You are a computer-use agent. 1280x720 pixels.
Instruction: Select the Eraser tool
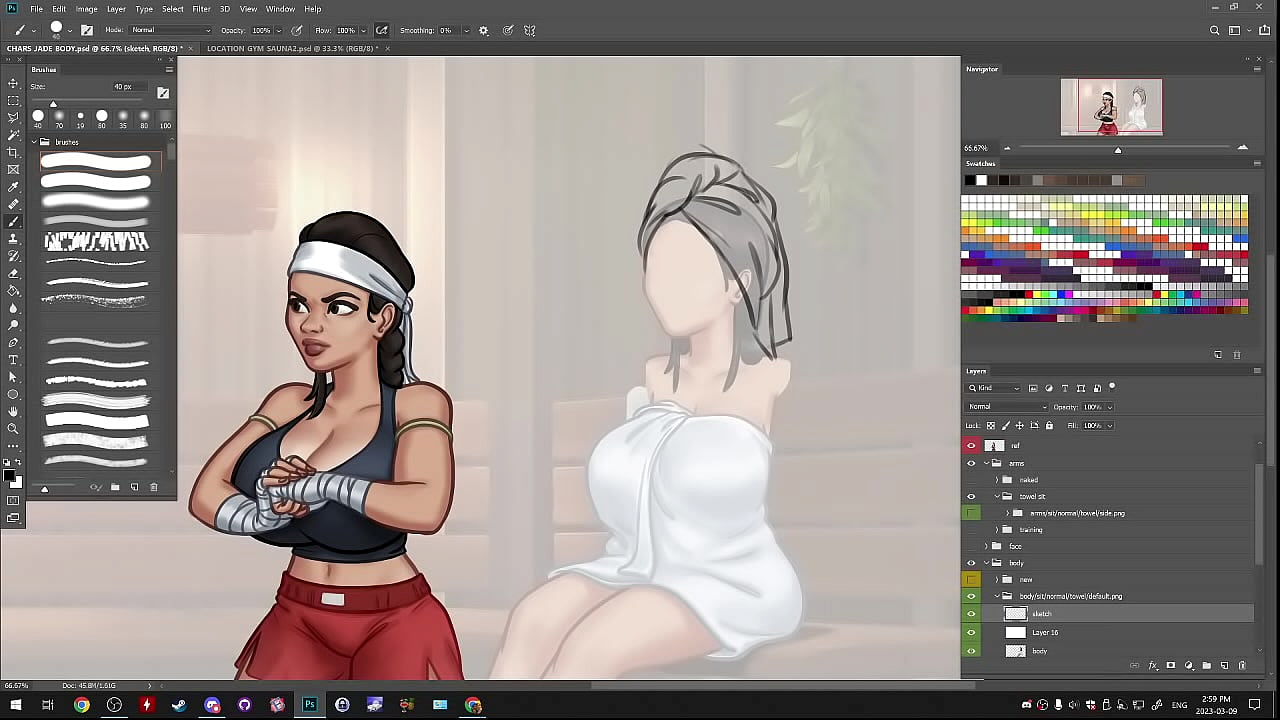(13, 273)
